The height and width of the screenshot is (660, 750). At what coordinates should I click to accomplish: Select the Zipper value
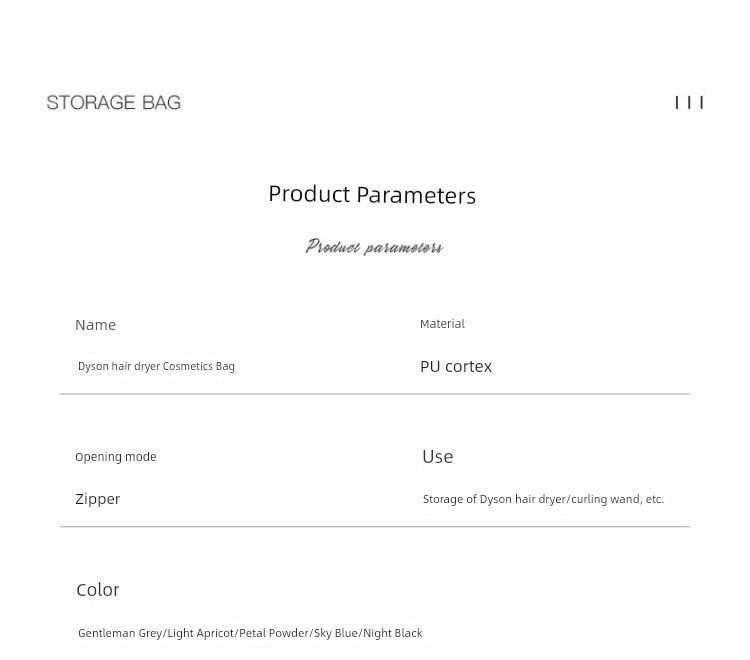(98, 499)
